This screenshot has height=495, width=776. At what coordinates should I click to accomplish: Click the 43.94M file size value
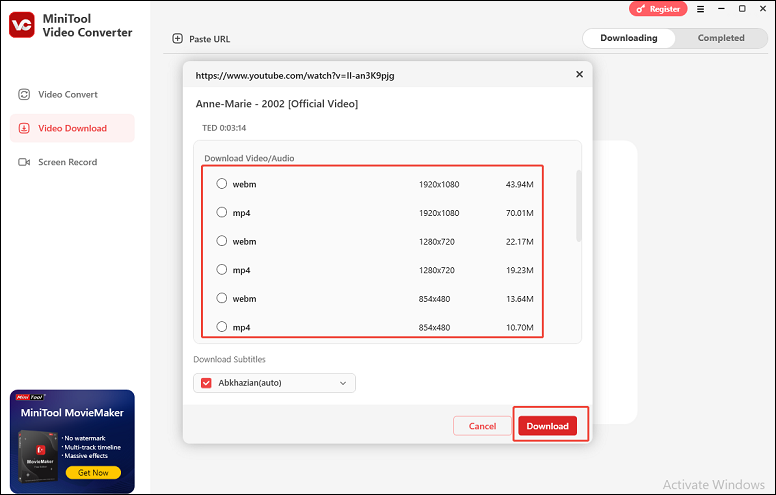pos(520,185)
